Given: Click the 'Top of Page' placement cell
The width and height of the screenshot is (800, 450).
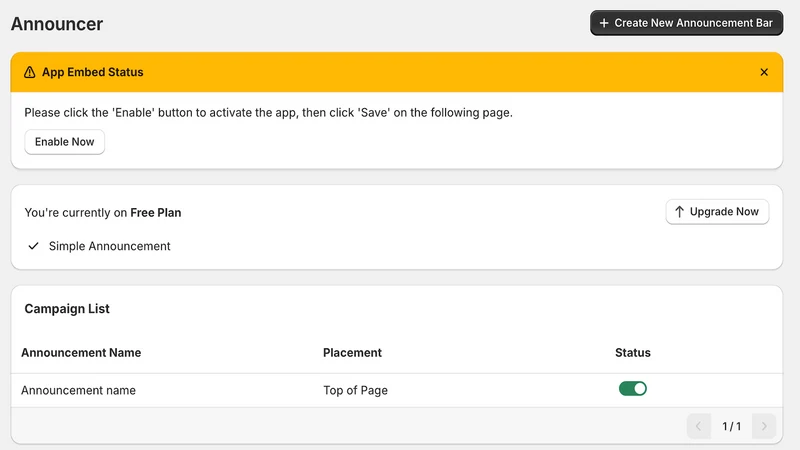Looking at the screenshot, I should pos(356,390).
